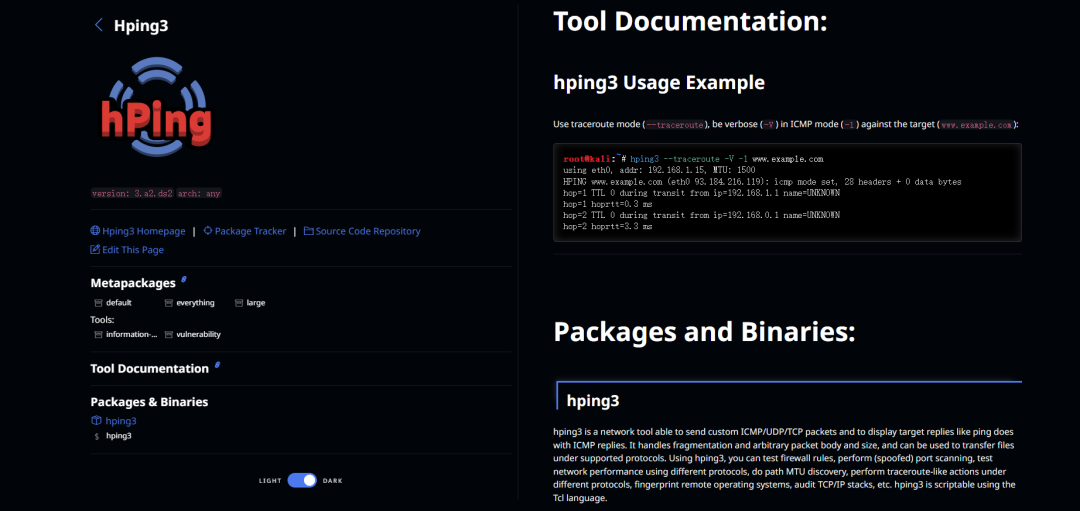The width and height of the screenshot is (1080, 511).
Task: Click the box icon before the large metapackage
Action: pos(239,302)
